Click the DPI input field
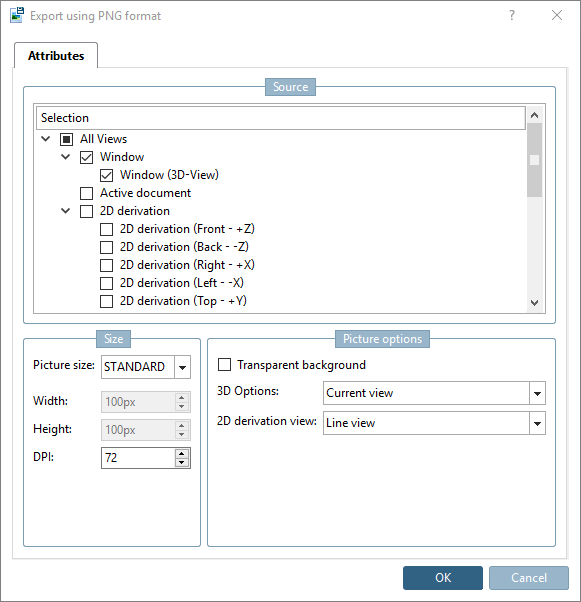The height and width of the screenshot is (602, 581). click(138, 458)
